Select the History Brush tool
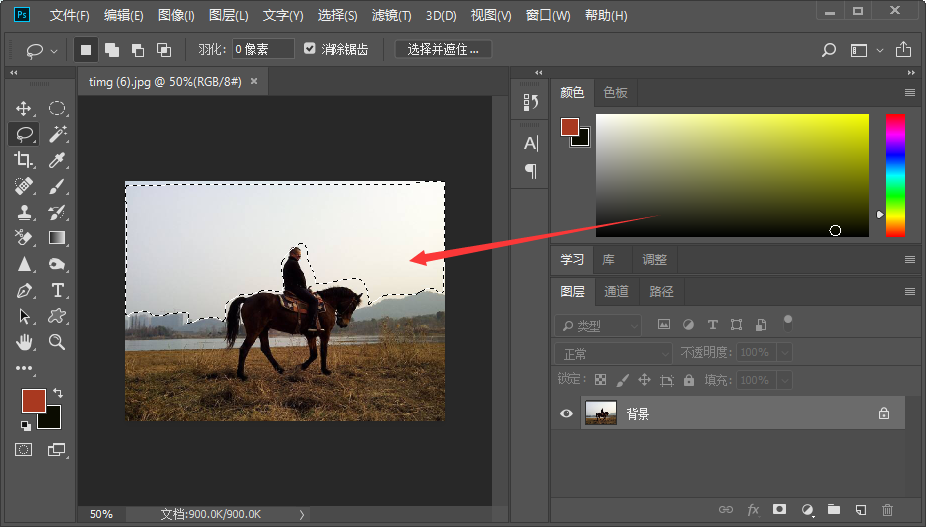 tap(57, 212)
